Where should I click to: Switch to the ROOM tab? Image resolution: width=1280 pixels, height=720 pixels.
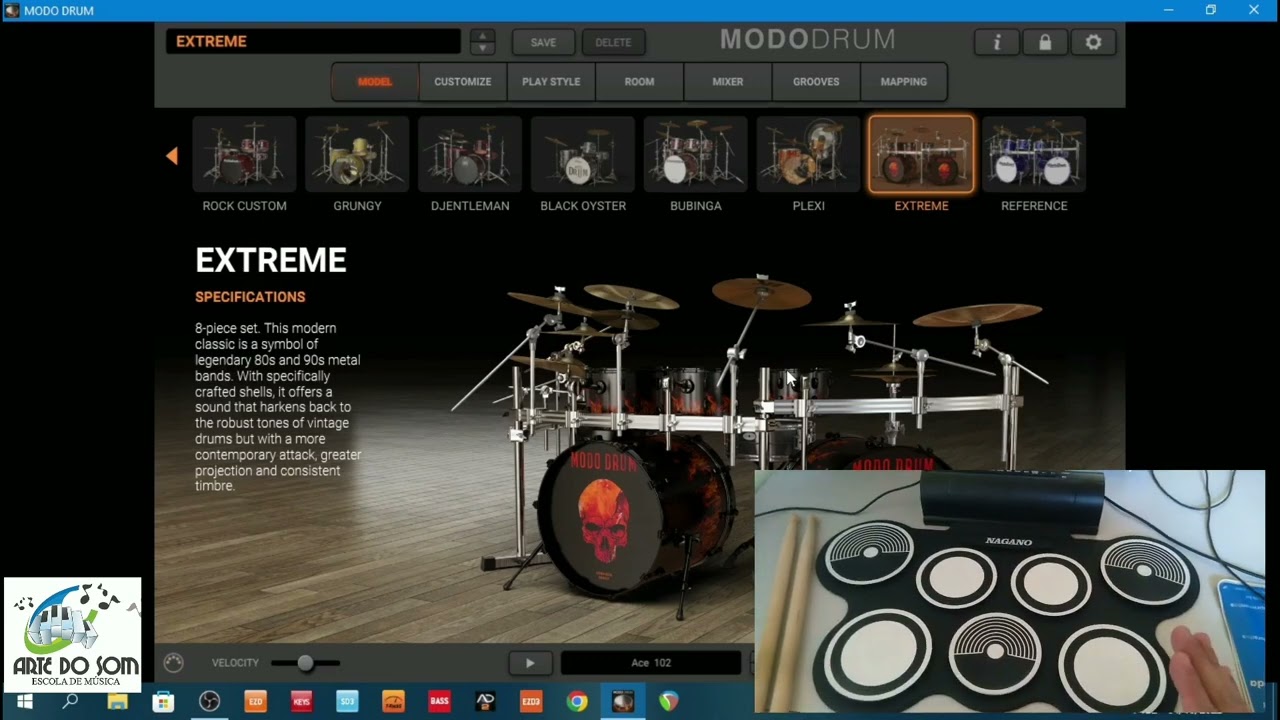tap(639, 82)
